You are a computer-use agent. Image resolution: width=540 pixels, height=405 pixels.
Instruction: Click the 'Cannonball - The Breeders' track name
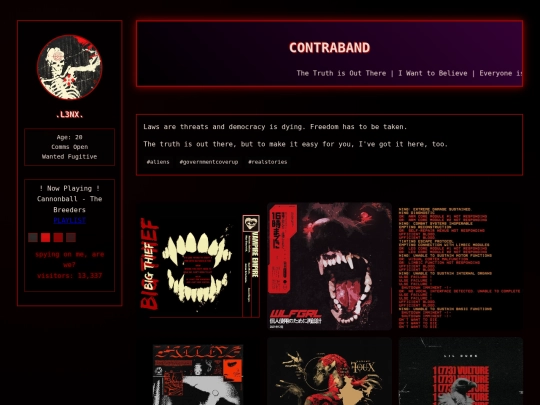[70, 204]
